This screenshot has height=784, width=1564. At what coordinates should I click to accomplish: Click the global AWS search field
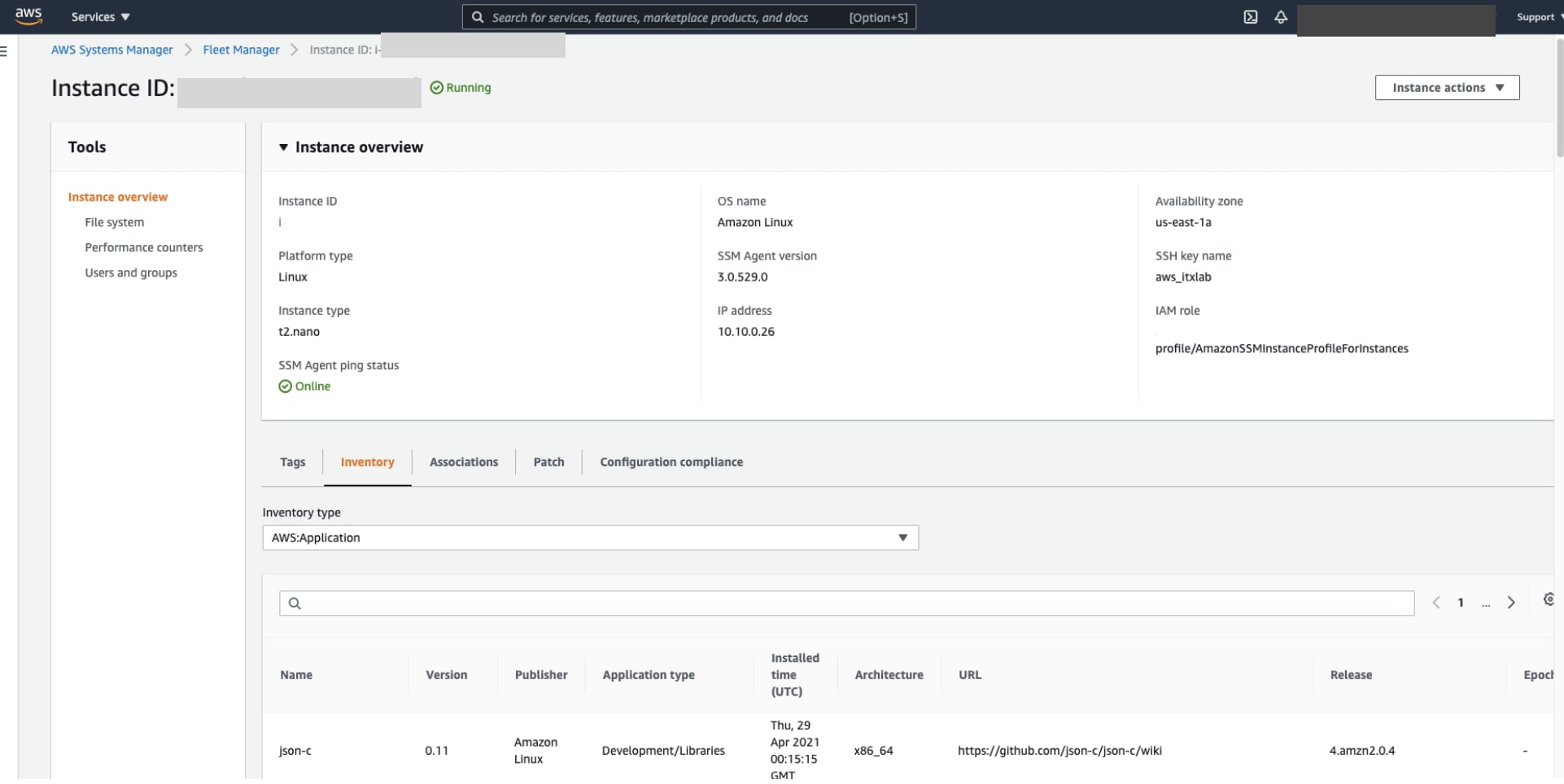[x=689, y=17]
